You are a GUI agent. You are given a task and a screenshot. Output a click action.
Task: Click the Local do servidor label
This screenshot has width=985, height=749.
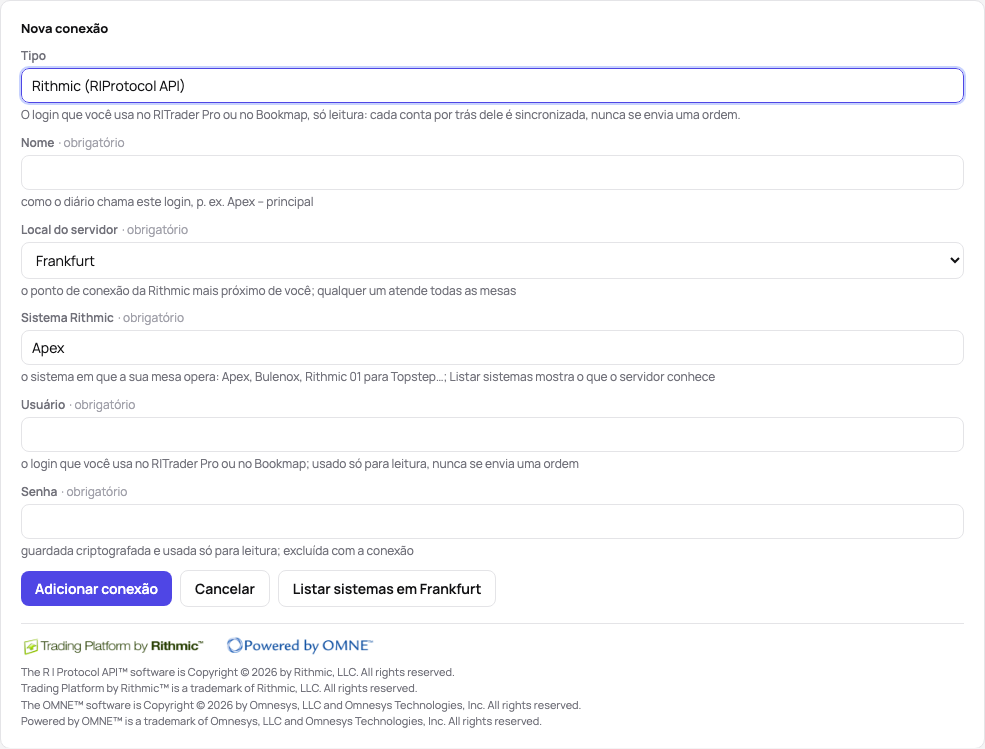coord(69,230)
